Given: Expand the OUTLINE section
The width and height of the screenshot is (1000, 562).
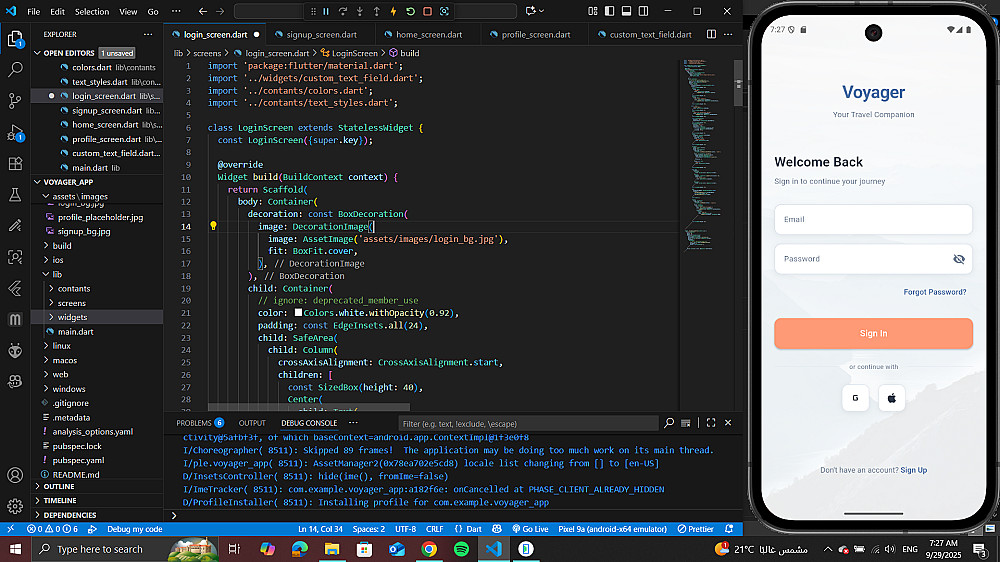Looking at the screenshot, I should [59, 486].
